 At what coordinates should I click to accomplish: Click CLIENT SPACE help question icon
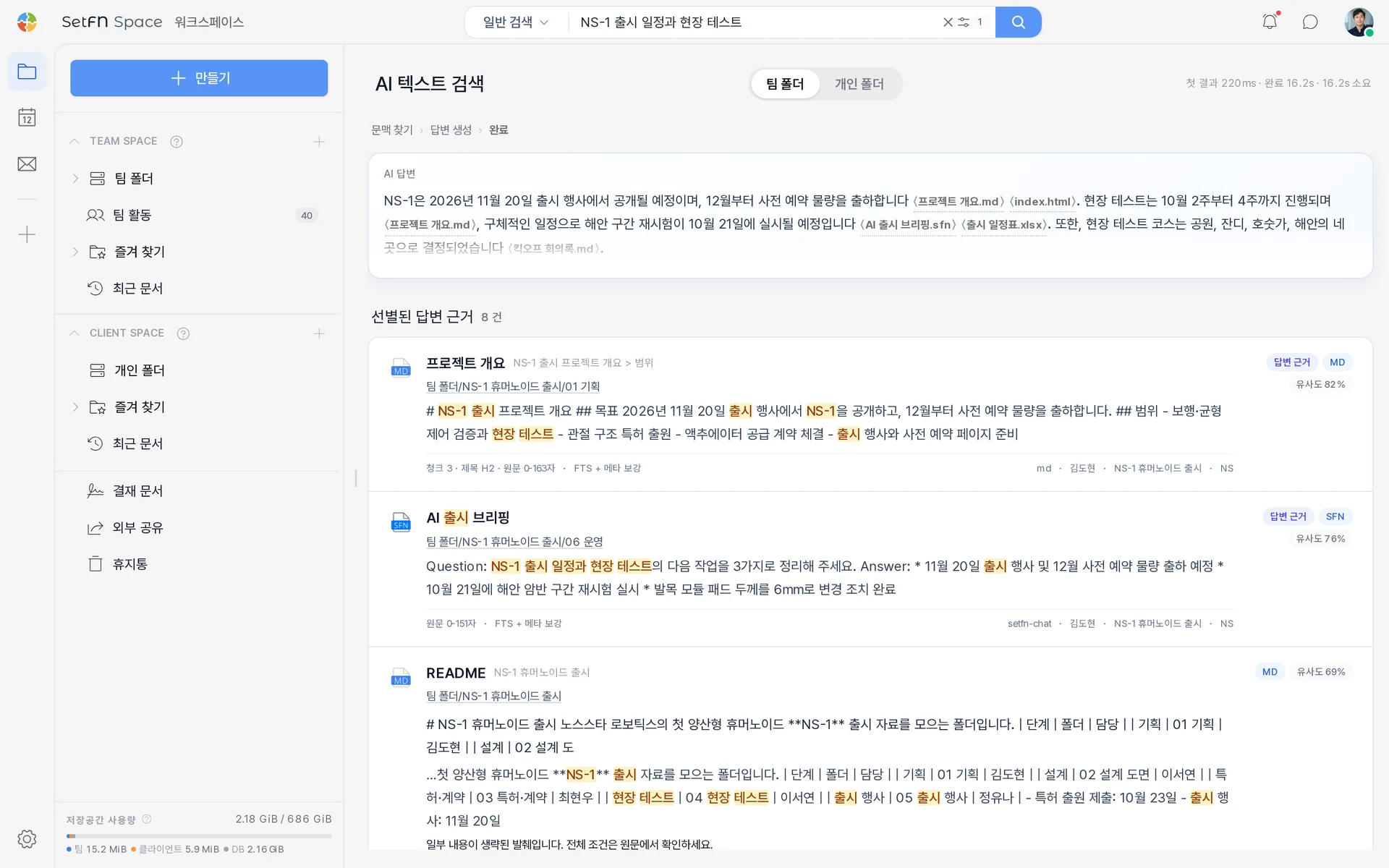[x=183, y=333]
